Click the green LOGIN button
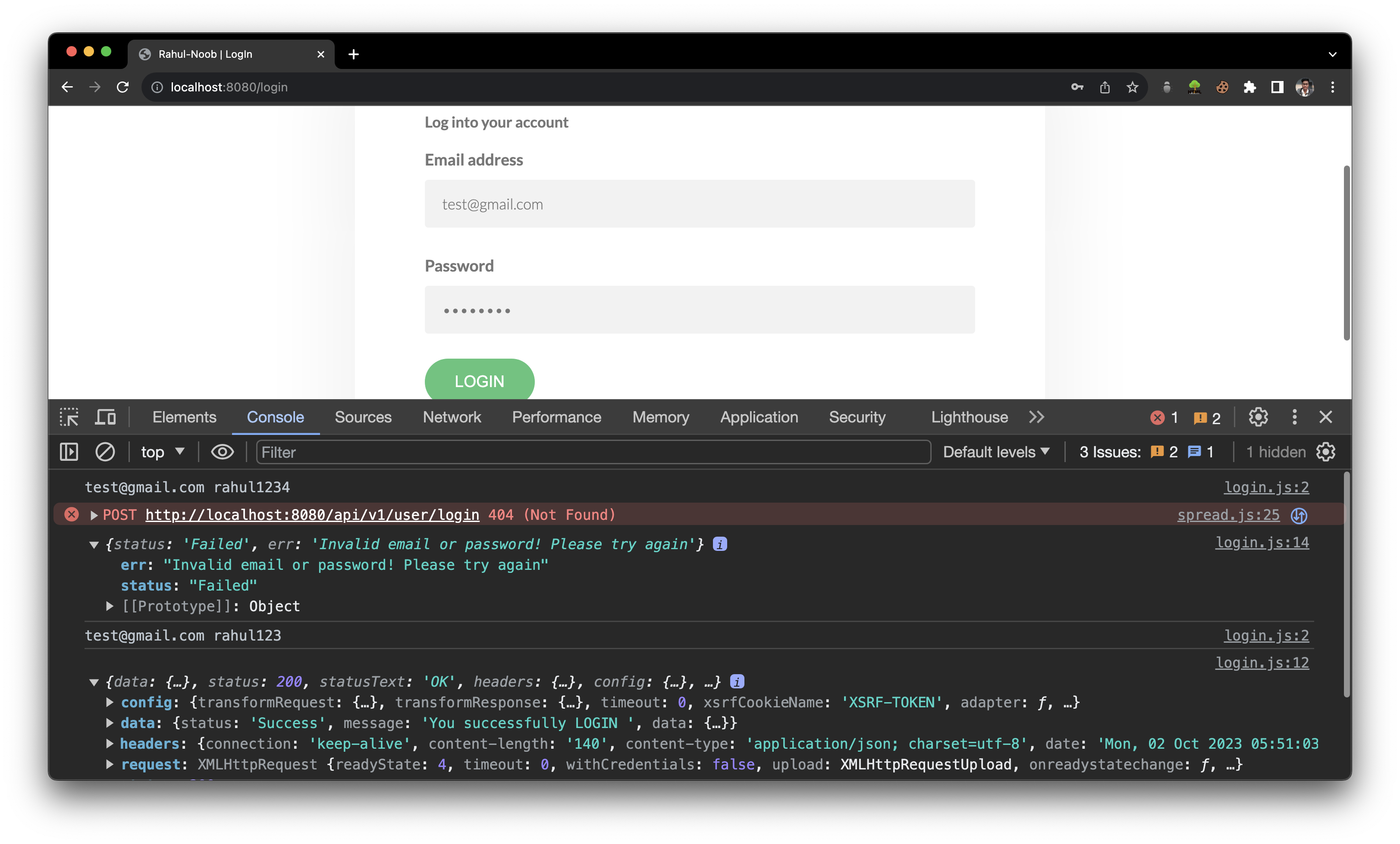1400x844 pixels. click(479, 381)
